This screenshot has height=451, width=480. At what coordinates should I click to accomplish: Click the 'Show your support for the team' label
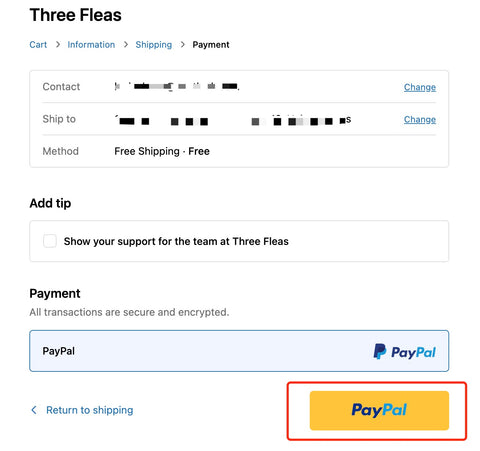[x=176, y=241]
